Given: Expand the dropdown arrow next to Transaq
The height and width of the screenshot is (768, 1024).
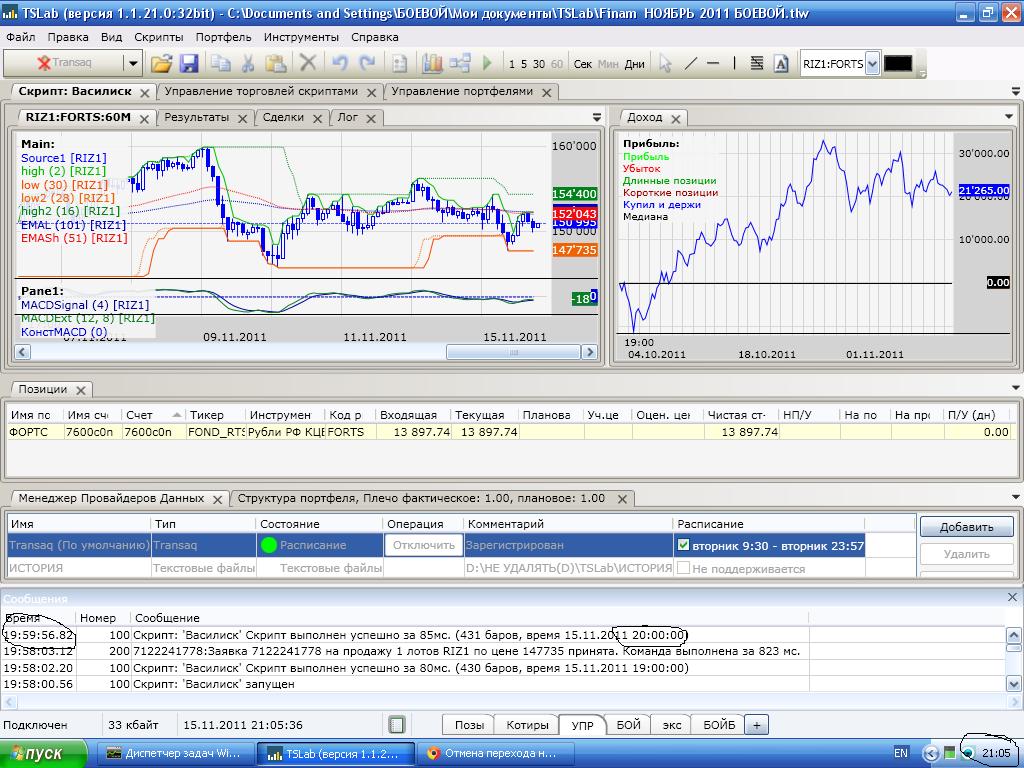Looking at the screenshot, I should pyautogui.click(x=132, y=63).
